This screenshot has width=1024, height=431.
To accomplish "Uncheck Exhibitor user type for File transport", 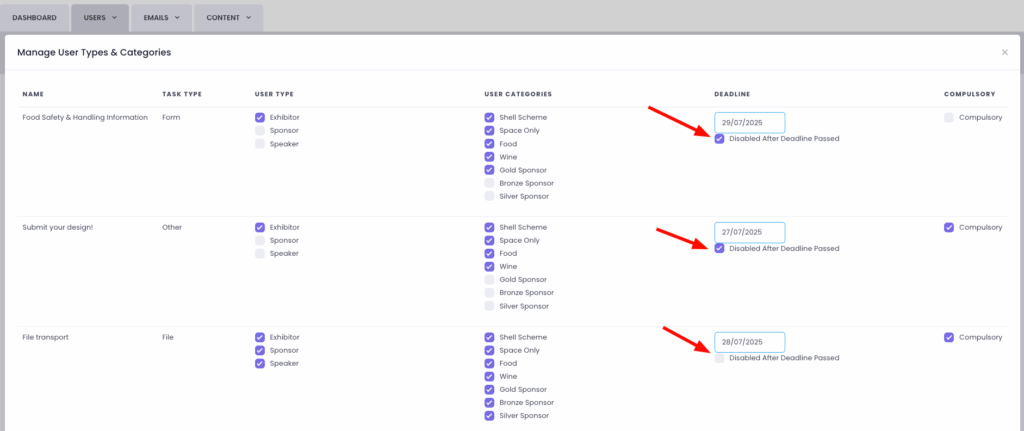I will pos(260,338).
